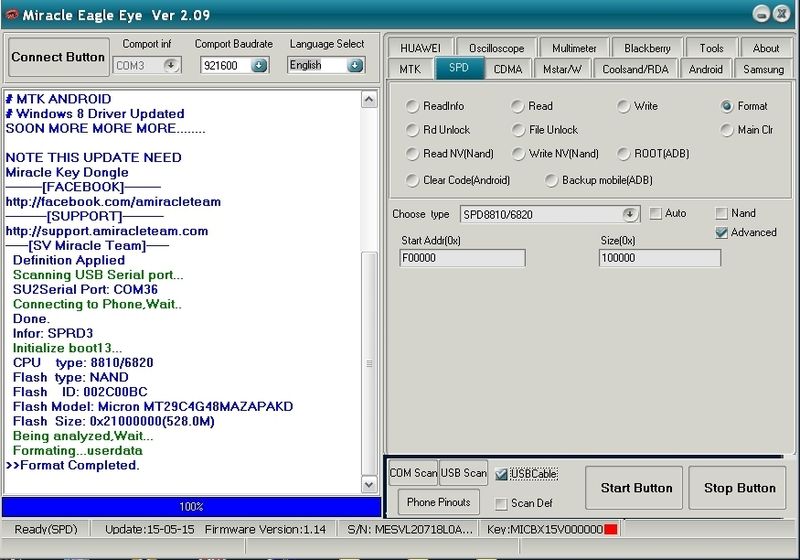Open the Comport Baudrate 921600 dropdown

click(x=259, y=65)
